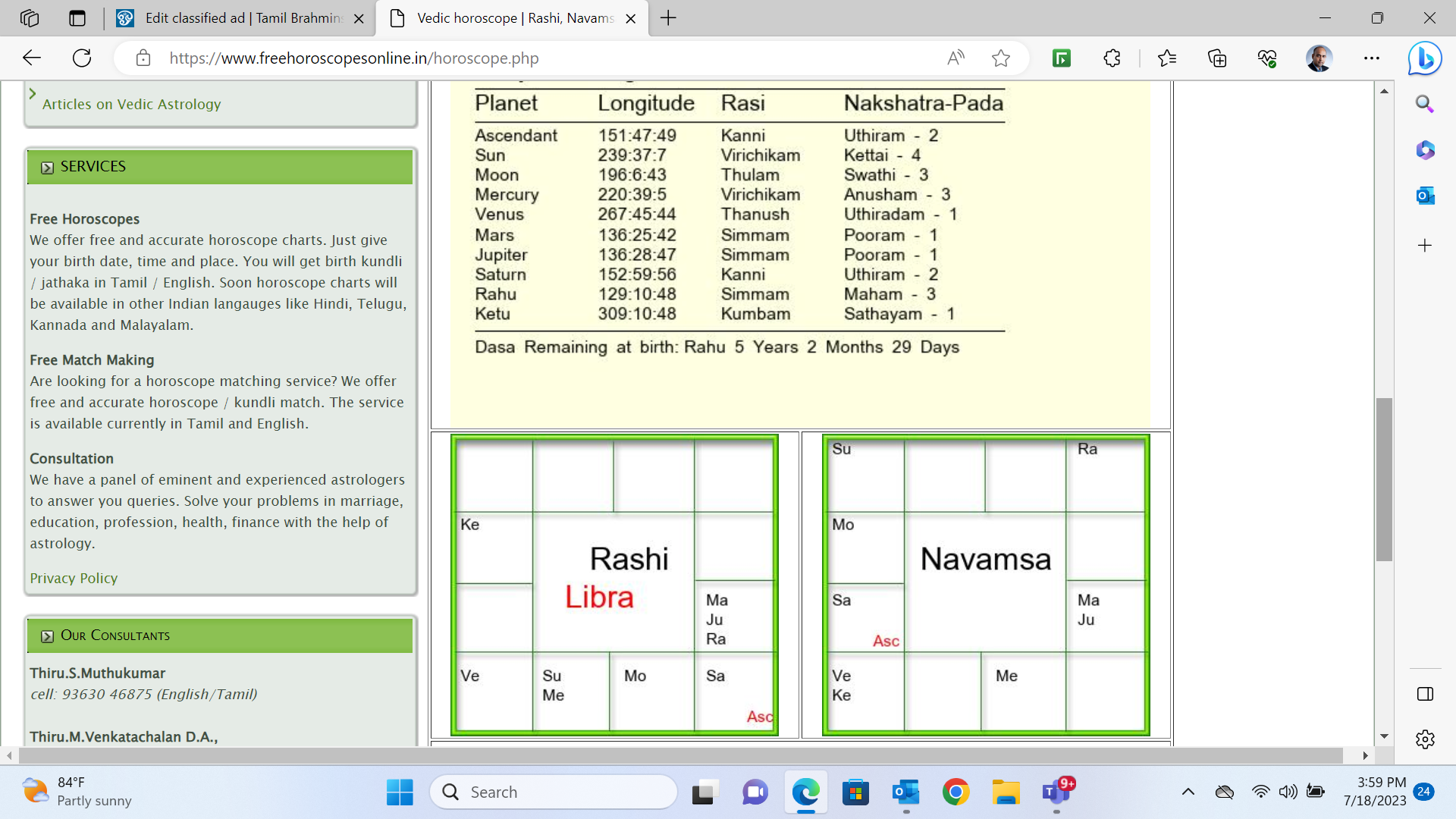This screenshot has height=819, width=1456.
Task: Show hidden system tray icons chevron
Action: point(1188,792)
